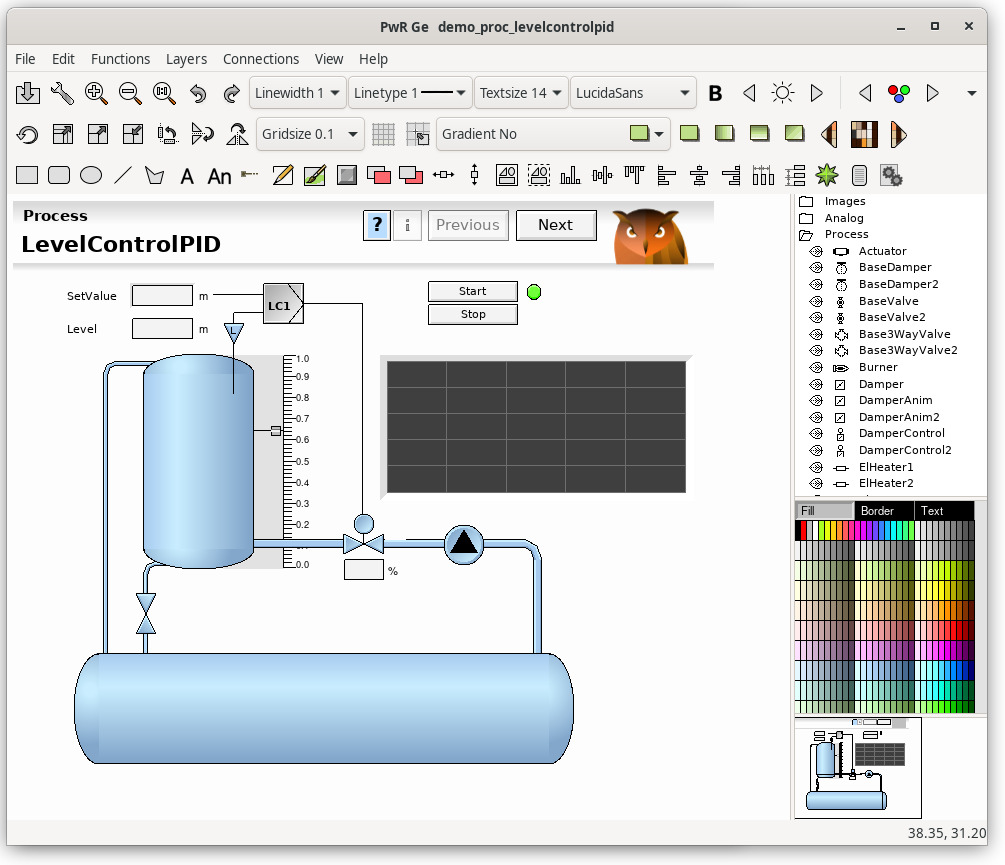
Task: Select the line drawing tool
Action: point(123,176)
